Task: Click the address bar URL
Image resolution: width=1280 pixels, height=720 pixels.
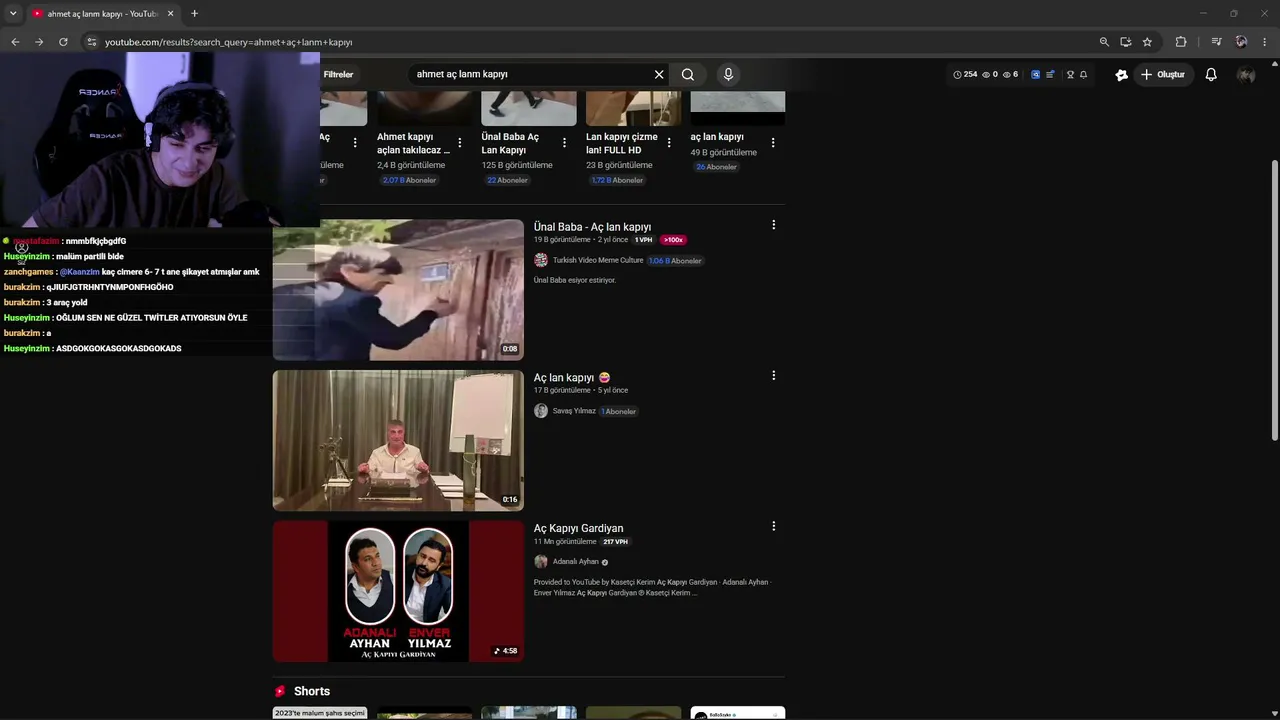Action: point(229,42)
